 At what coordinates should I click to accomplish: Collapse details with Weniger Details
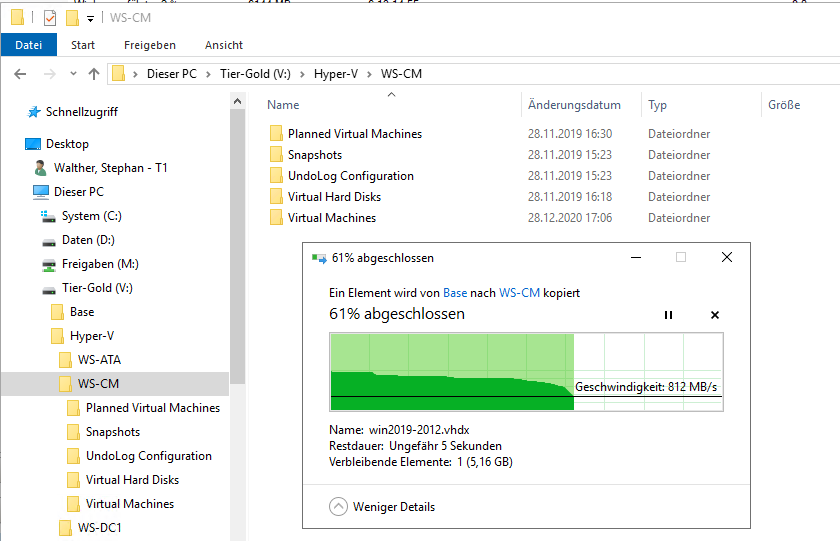[382, 507]
